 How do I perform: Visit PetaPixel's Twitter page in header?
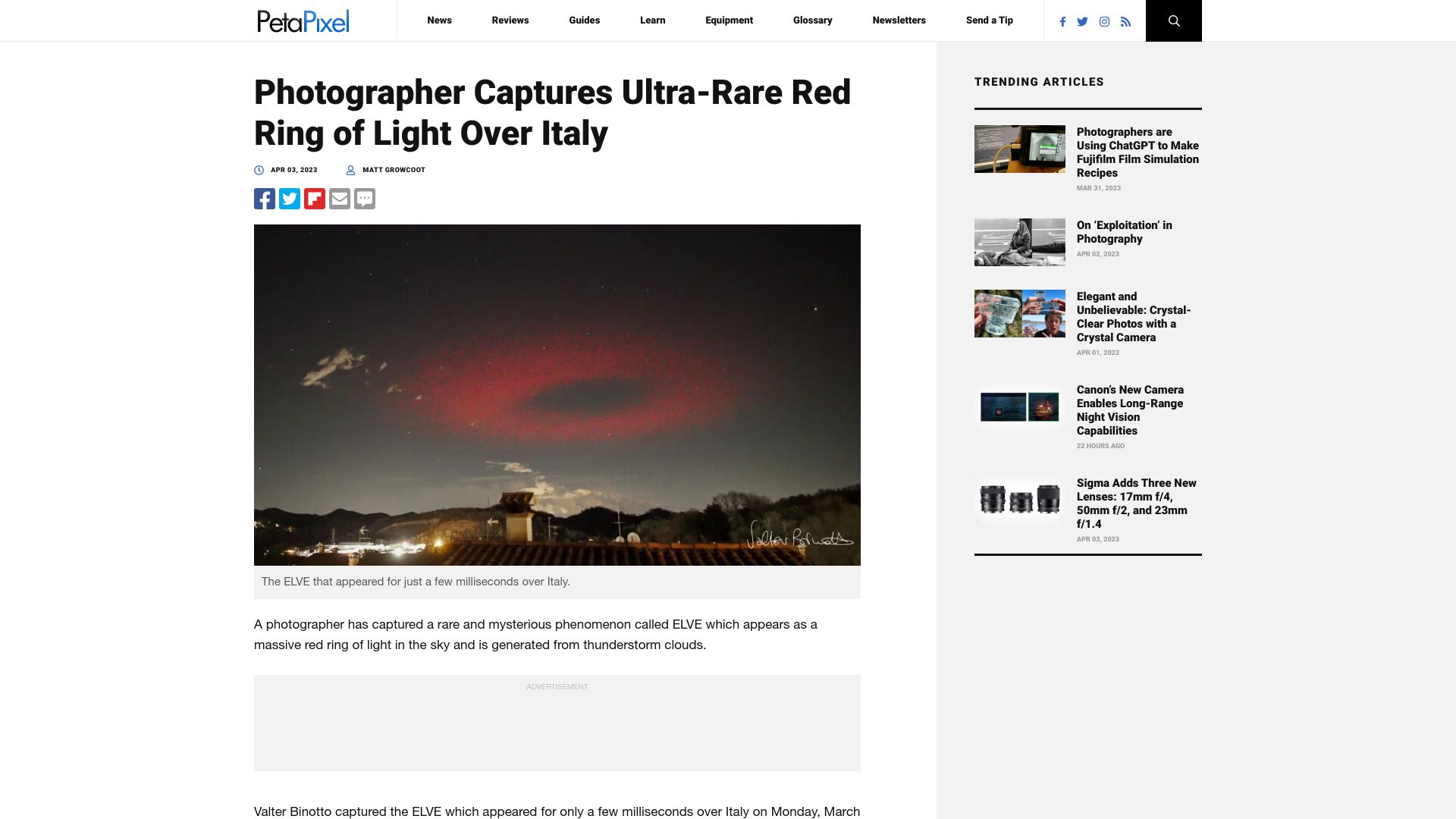click(x=1082, y=22)
